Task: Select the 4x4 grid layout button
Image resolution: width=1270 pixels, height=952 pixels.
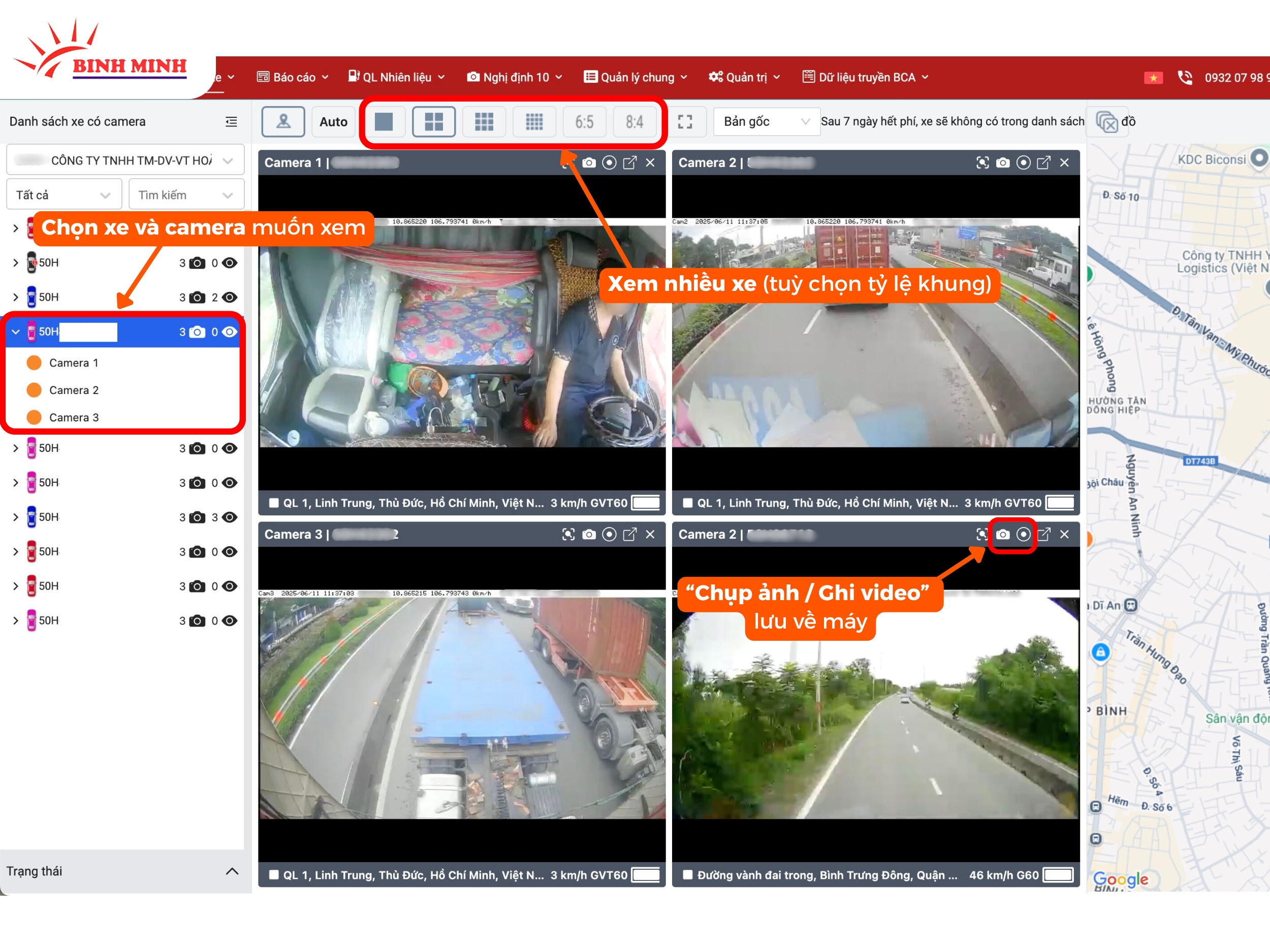Action: tap(534, 122)
